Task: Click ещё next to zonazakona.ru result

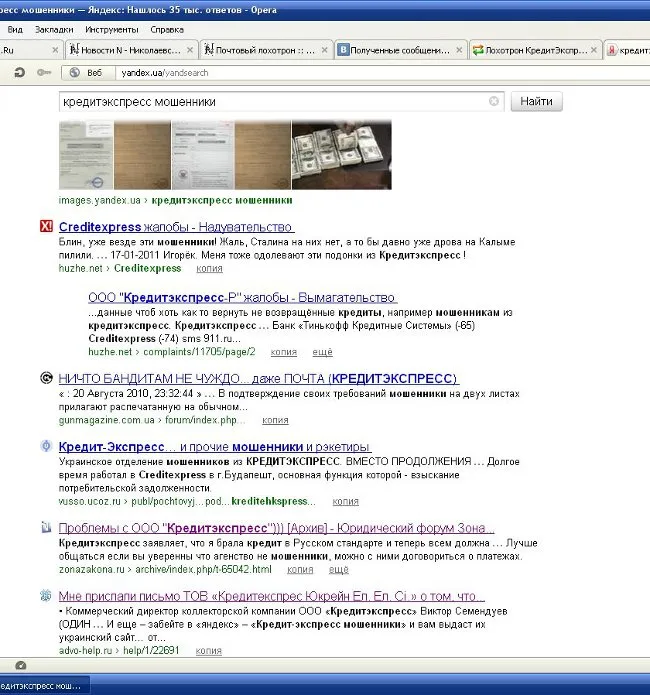Action: [x=339, y=570]
